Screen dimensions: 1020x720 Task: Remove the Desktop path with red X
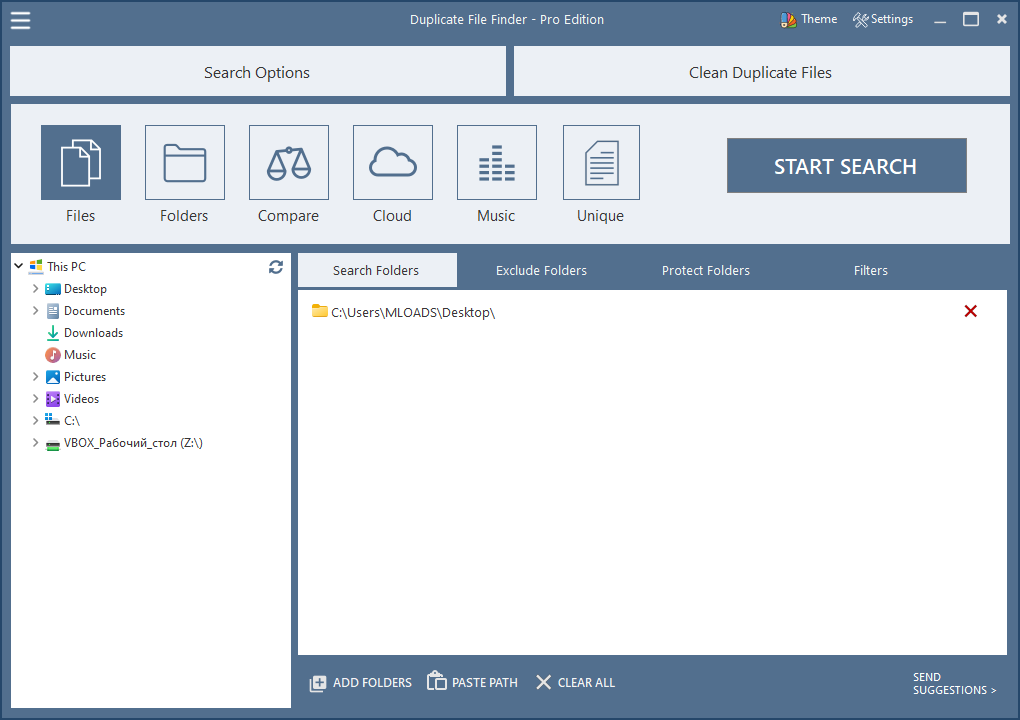970,312
